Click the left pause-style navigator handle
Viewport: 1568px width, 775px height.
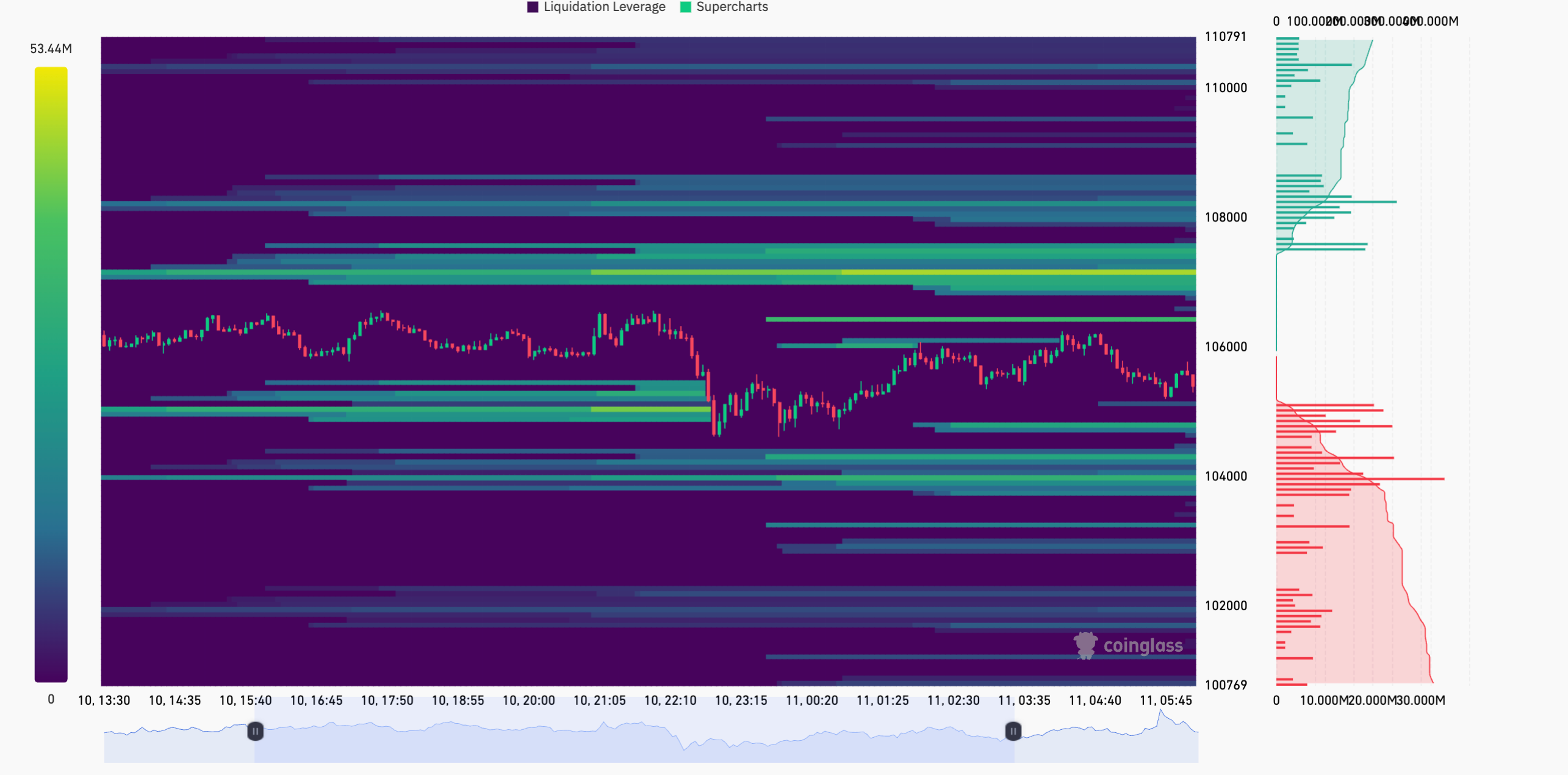point(256,731)
